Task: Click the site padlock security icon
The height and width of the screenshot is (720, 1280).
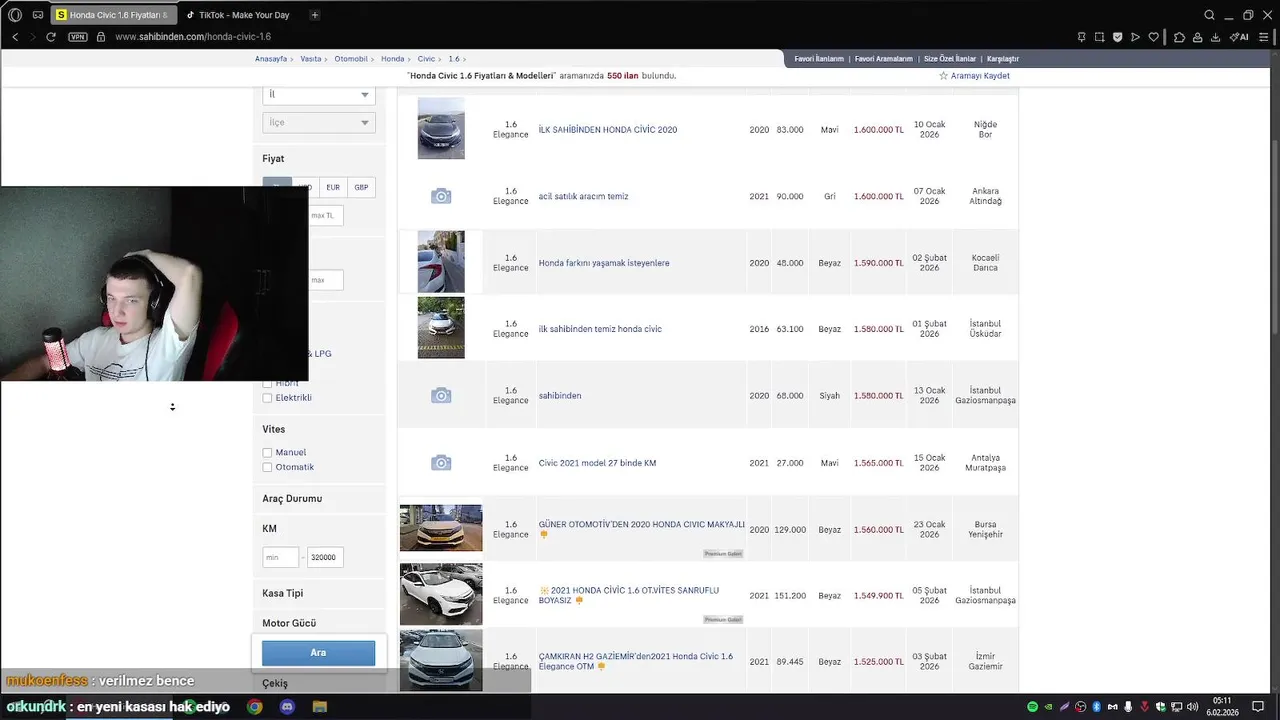Action: point(100,37)
